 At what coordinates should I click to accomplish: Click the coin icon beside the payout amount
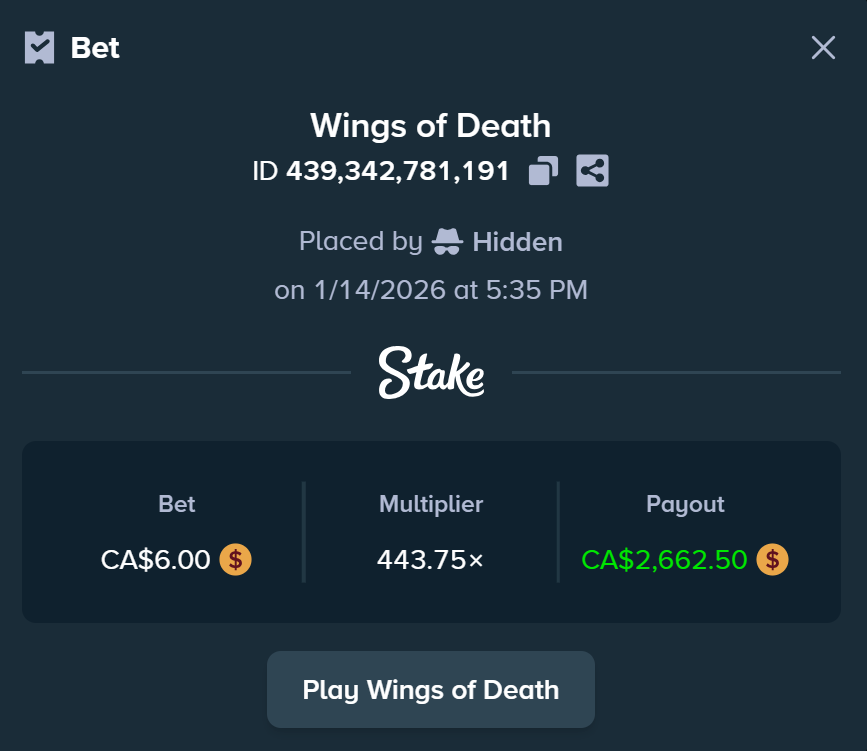click(x=772, y=559)
